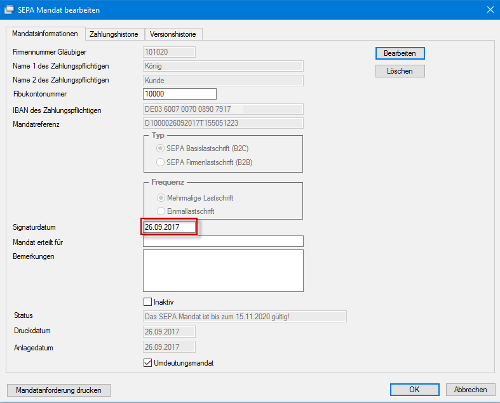Screen dimensions: 500x403
Task: Click the Status label
Action: [23, 315]
